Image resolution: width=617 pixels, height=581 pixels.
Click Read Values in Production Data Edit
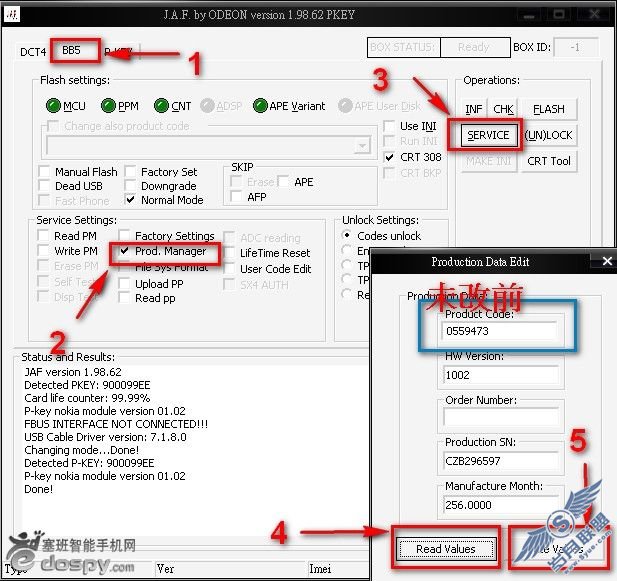coord(446,549)
